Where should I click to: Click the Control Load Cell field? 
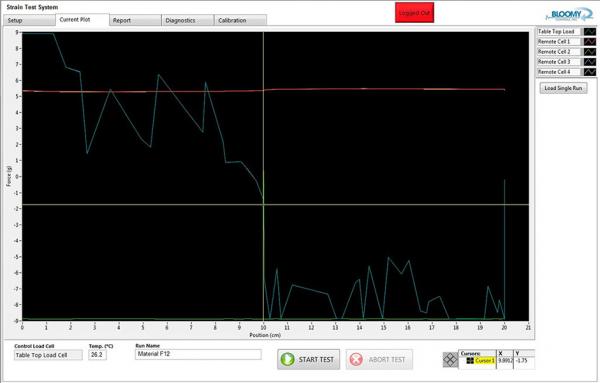48,355
